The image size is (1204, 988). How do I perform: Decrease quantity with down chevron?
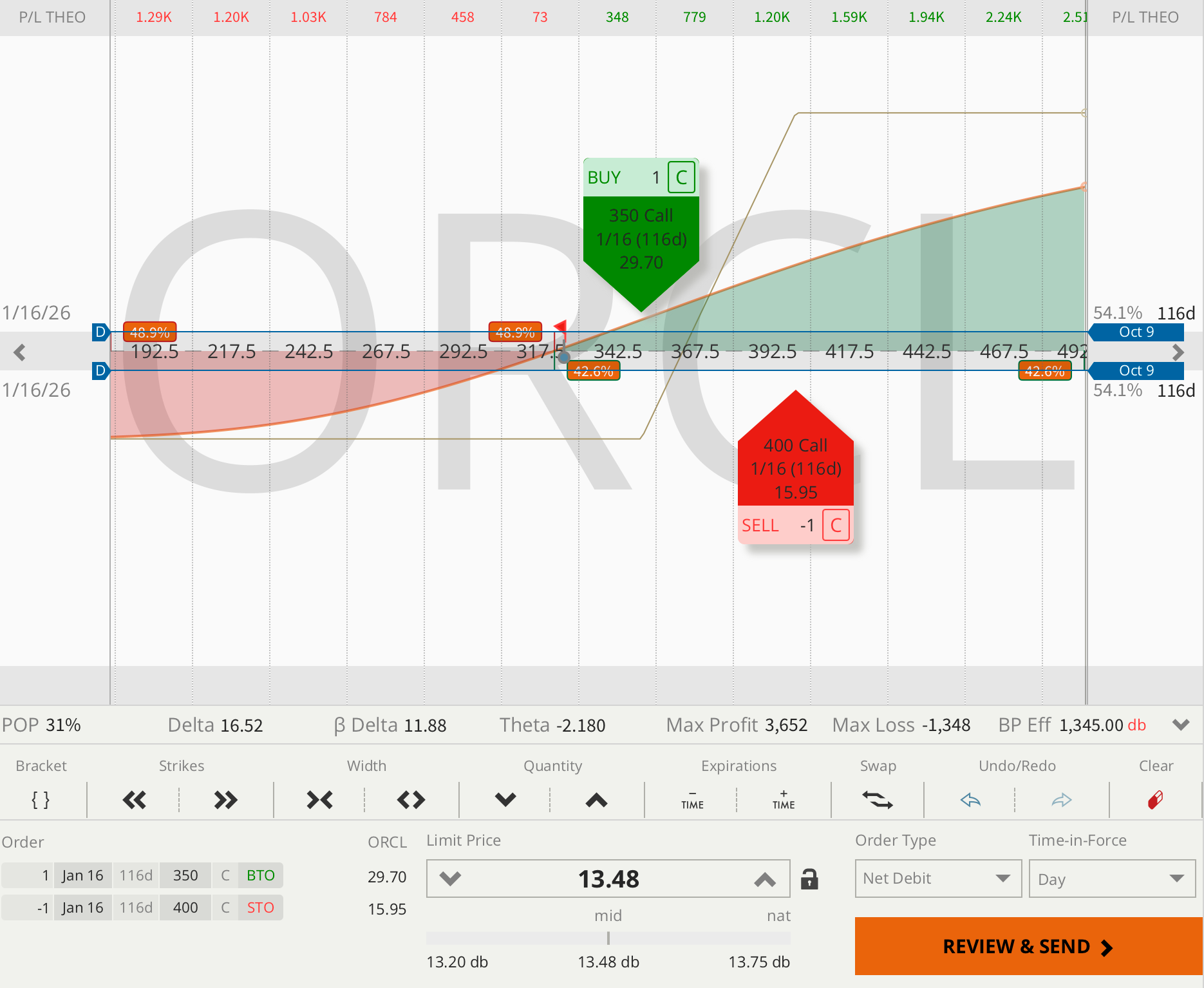click(x=505, y=800)
